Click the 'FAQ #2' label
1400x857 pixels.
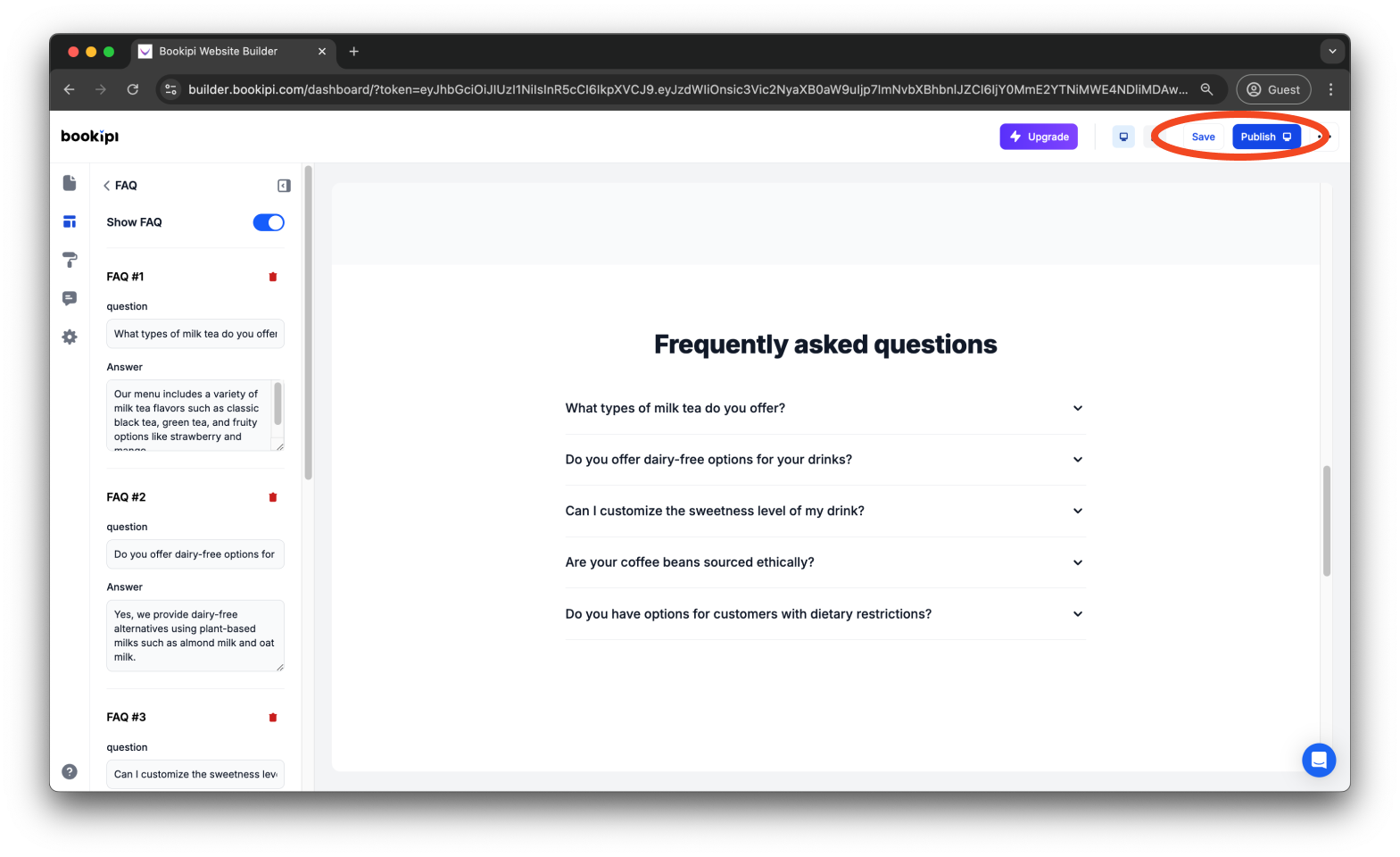(126, 497)
